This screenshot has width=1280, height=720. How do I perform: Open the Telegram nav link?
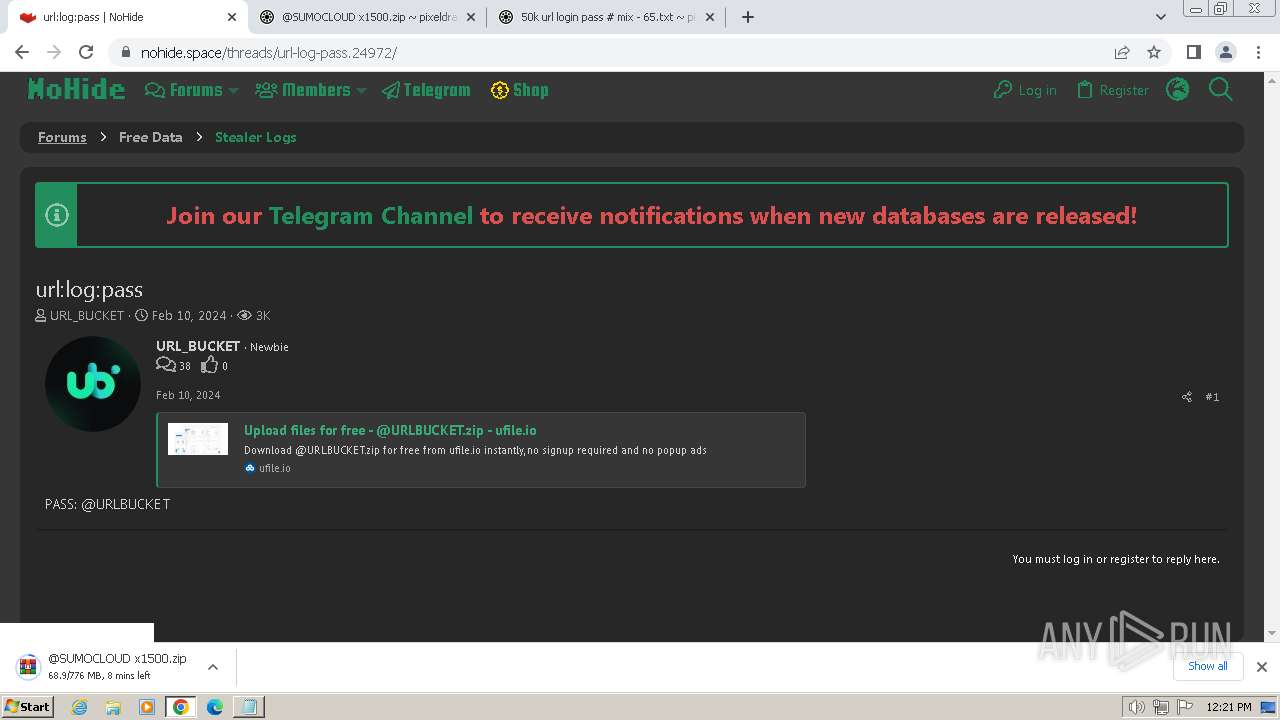pyautogui.click(x=426, y=90)
